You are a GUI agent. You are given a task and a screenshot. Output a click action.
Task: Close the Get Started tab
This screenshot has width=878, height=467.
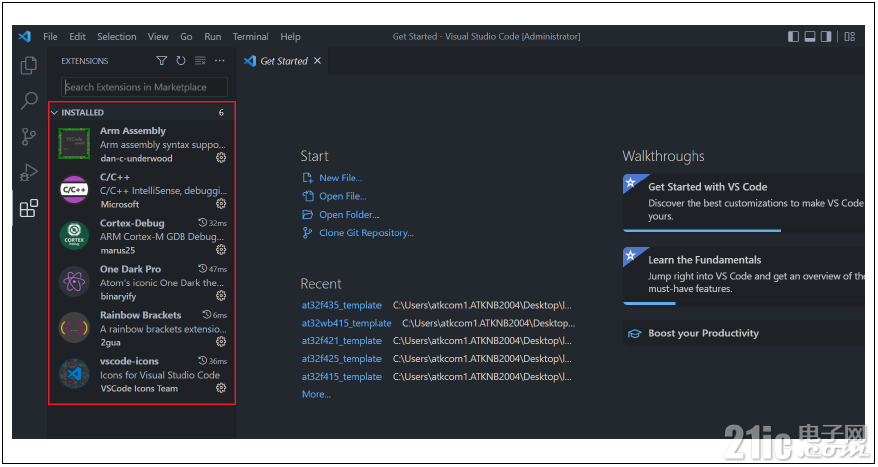tap(317, 60)
